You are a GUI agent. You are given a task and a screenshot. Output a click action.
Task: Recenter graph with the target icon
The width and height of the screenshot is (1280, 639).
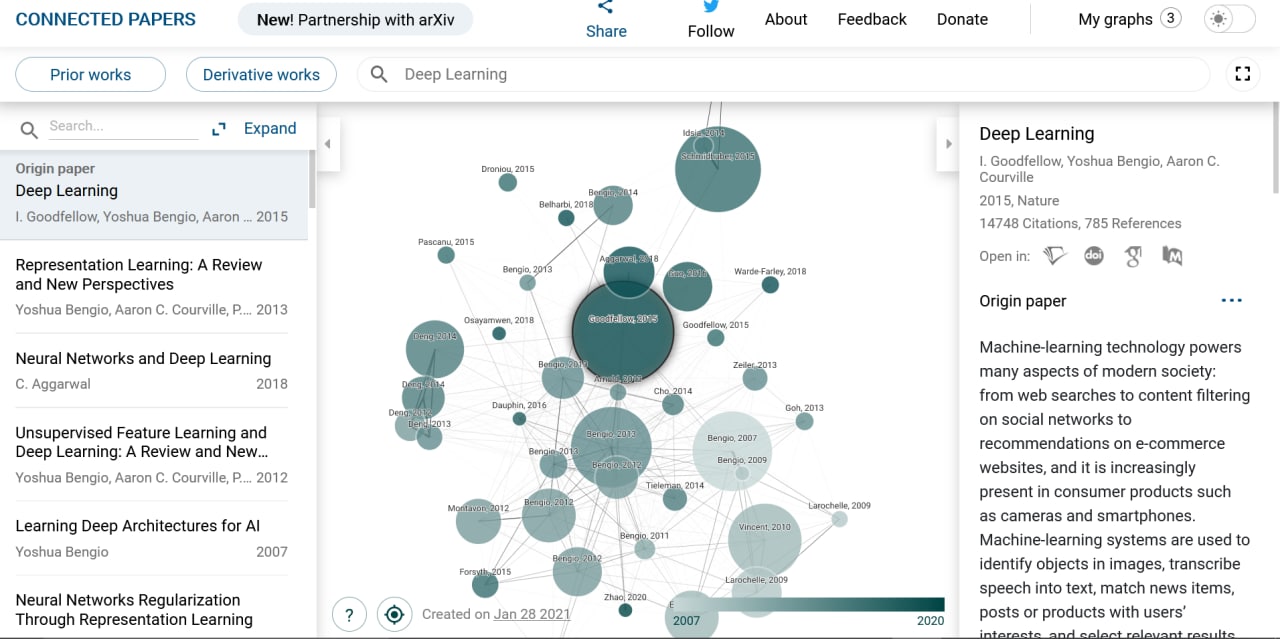394,614
